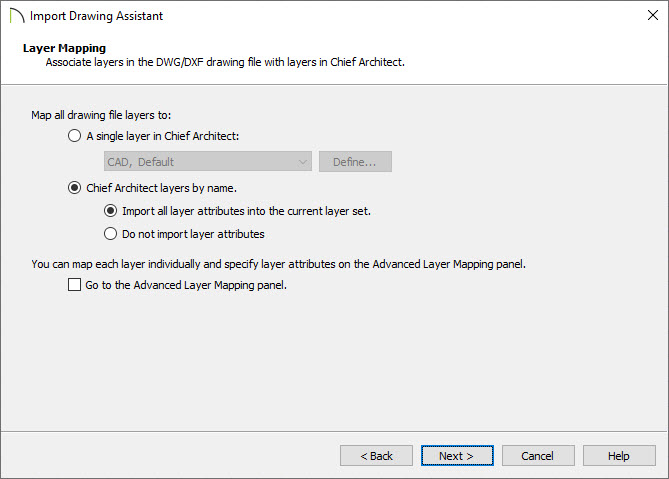
Task: Click the 'Define...' button
Action: 355,162
